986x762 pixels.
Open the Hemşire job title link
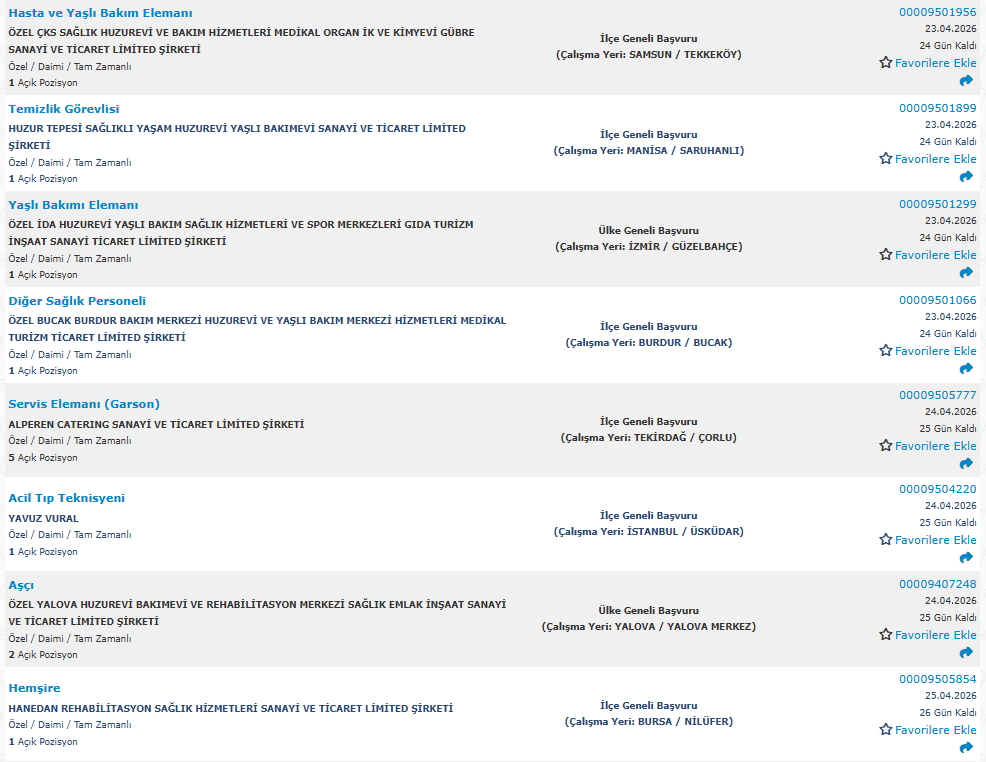(x=34, y=688)
